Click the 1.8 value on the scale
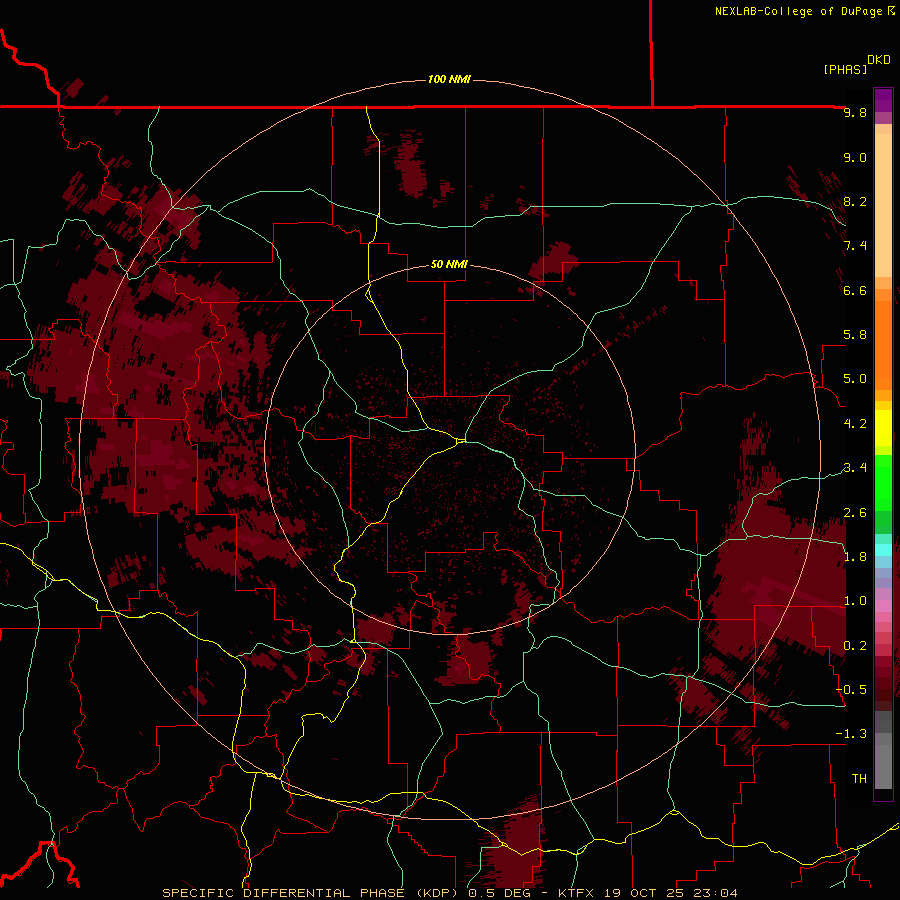Viewport: 900px width, 900px height. tap(855, 557)
